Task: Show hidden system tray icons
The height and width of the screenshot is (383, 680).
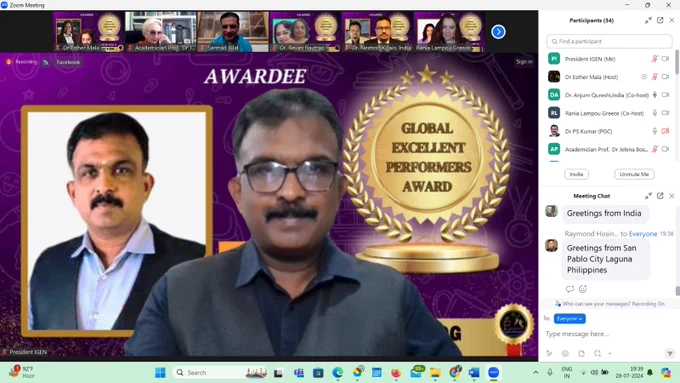Action: [x=536, y=373]
